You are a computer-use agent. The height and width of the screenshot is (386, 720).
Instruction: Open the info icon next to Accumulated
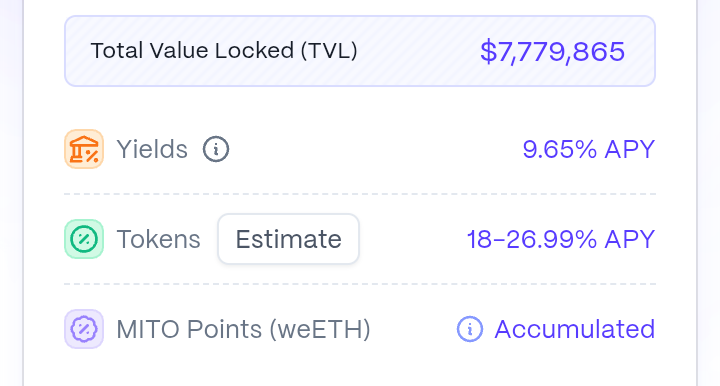coord(470,329)
